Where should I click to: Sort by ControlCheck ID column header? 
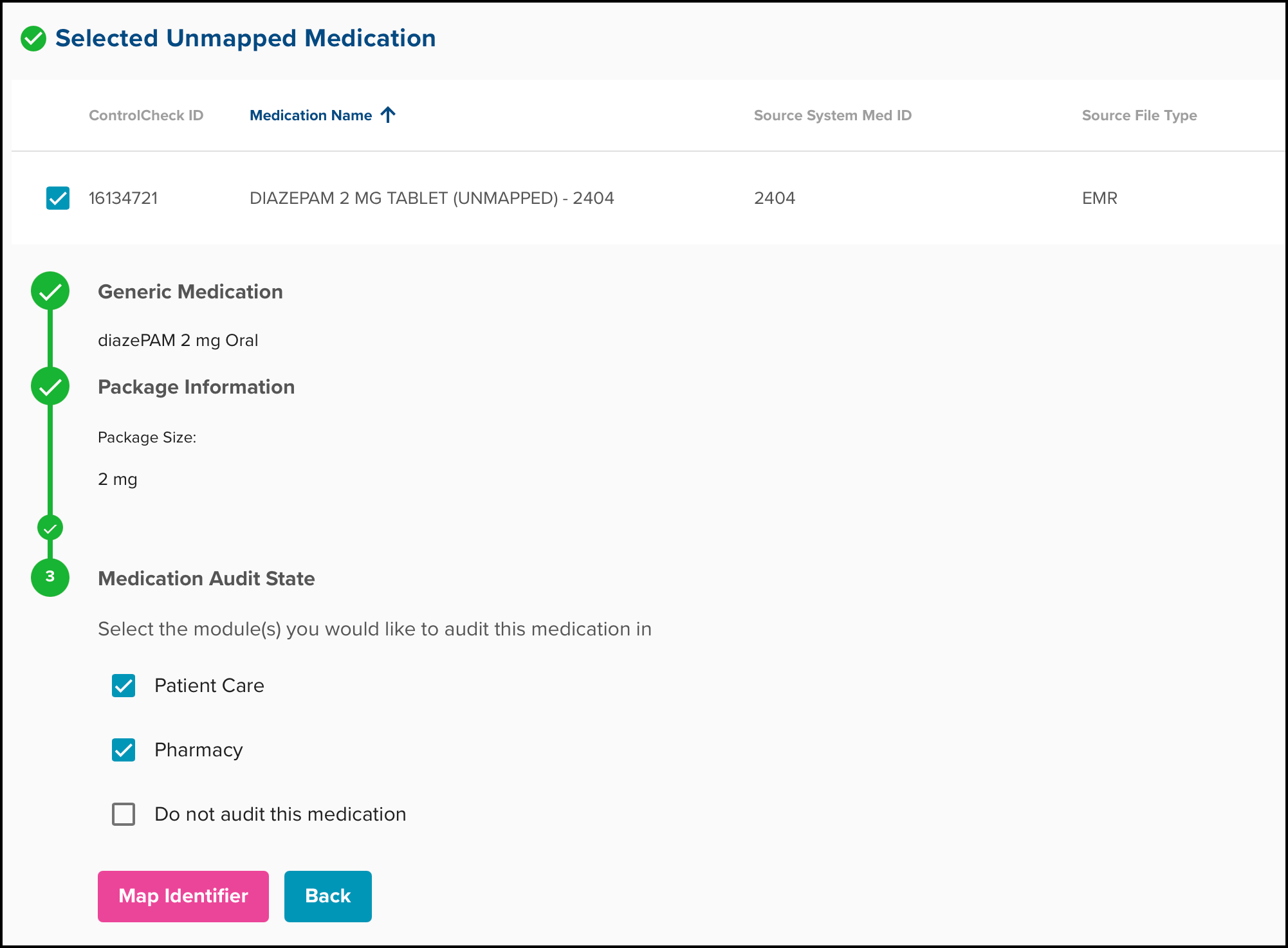pos(146,115)
